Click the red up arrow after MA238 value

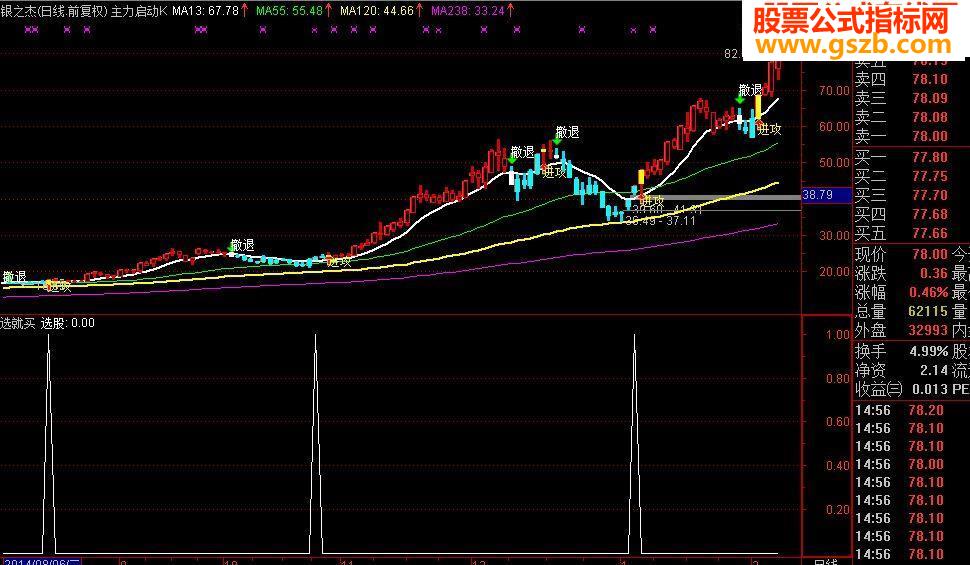tap(510, 11)
